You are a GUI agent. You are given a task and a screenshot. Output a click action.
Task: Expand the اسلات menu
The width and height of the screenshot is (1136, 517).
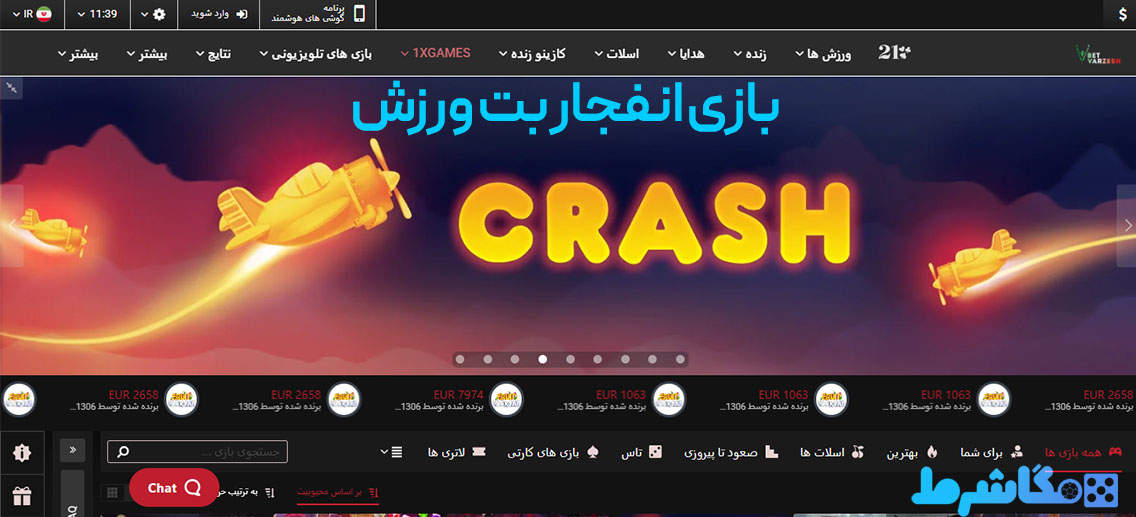[617, 54]
